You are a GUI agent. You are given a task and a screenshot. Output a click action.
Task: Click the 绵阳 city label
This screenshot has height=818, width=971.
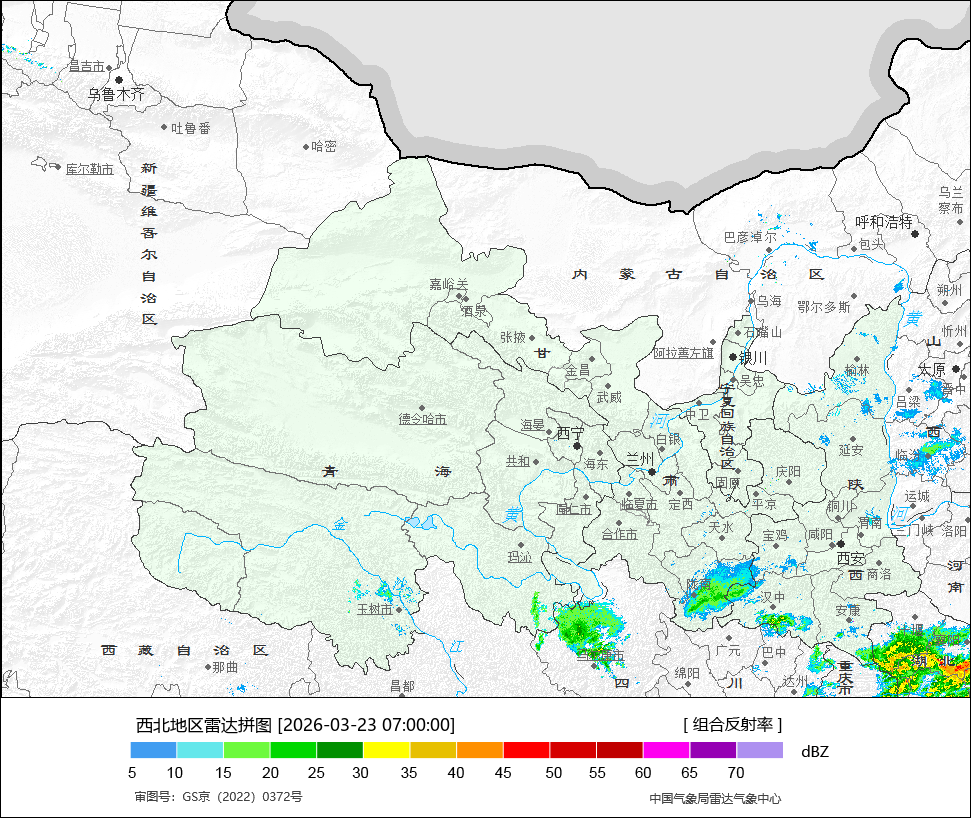pyautogui.click(x=687, y=673)
